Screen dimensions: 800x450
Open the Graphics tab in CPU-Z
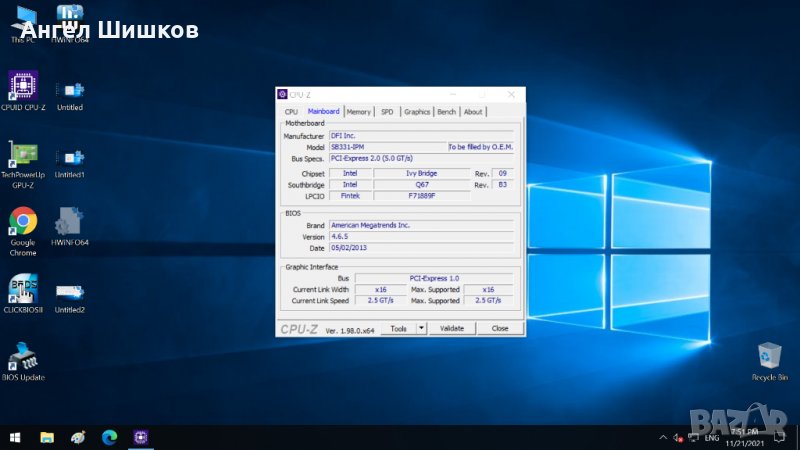[417, 112]
